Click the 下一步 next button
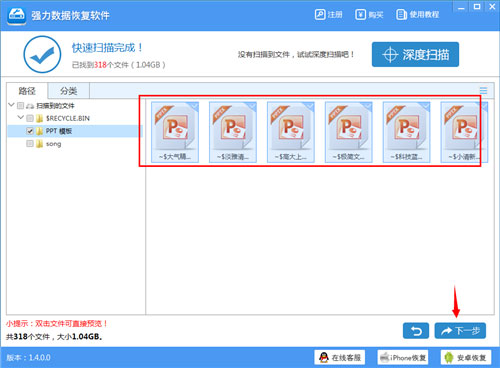This screenshot has width=500, height=368. coord(460,331)
